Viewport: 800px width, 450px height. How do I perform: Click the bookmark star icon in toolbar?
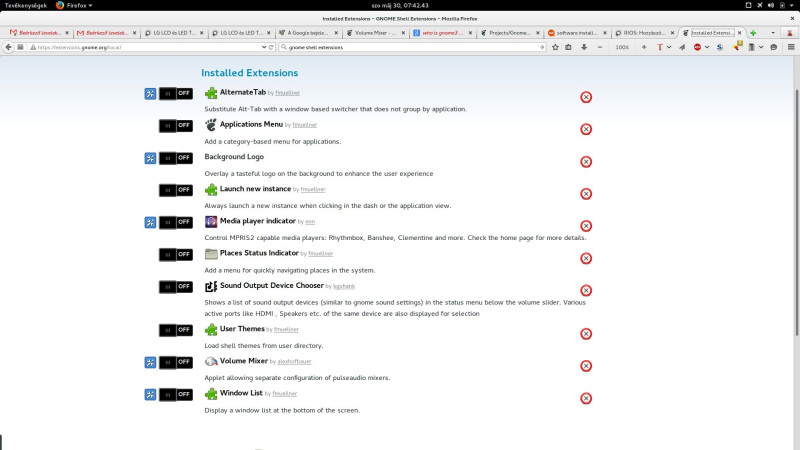[555, 47]
